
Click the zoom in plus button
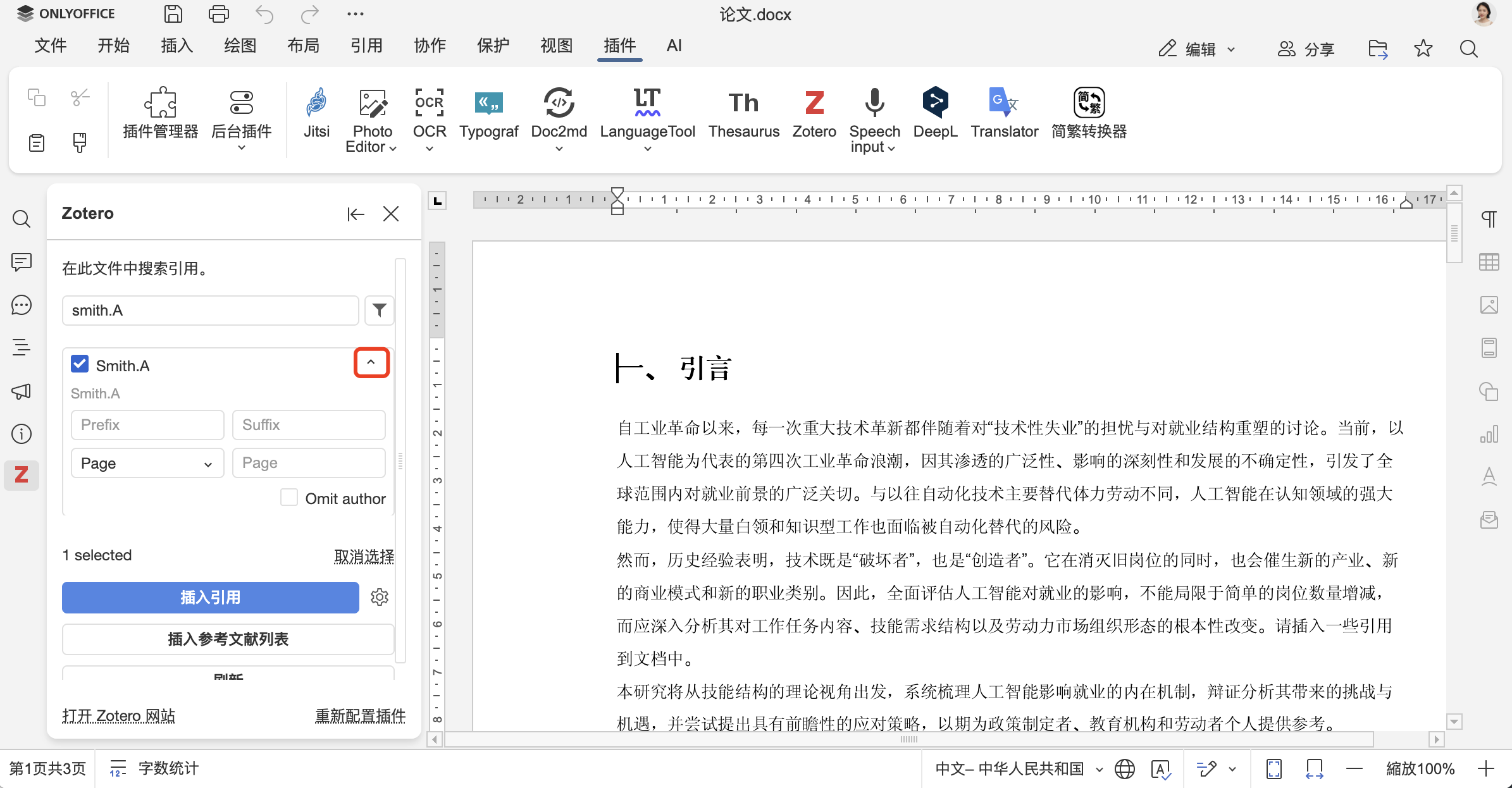[x=1486, y=769]
